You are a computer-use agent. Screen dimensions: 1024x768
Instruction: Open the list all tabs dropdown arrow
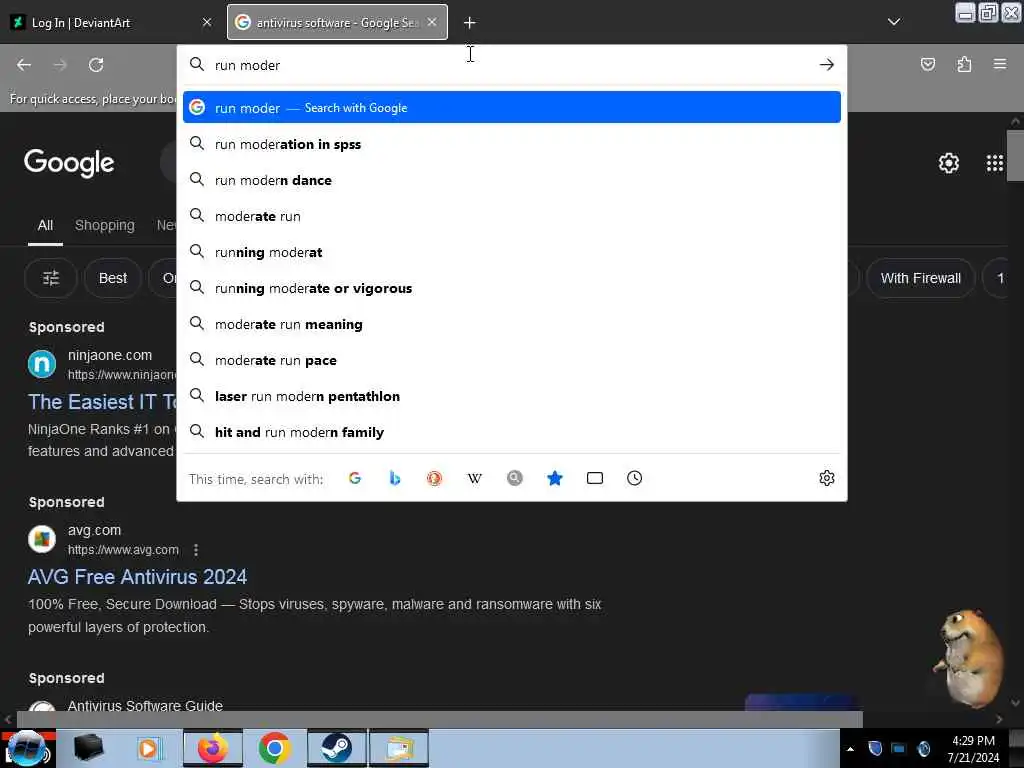[894, 22]
